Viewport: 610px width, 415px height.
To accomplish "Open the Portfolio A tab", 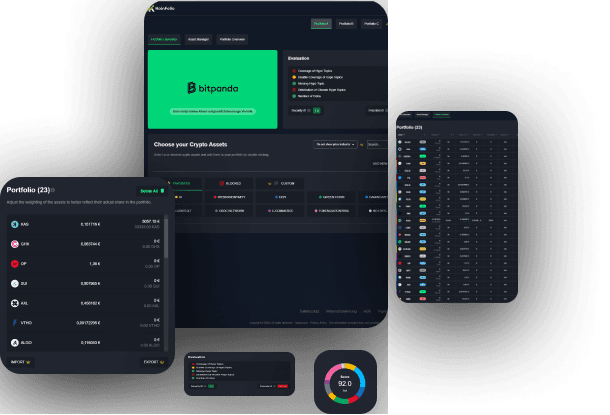I will point(321,24).
